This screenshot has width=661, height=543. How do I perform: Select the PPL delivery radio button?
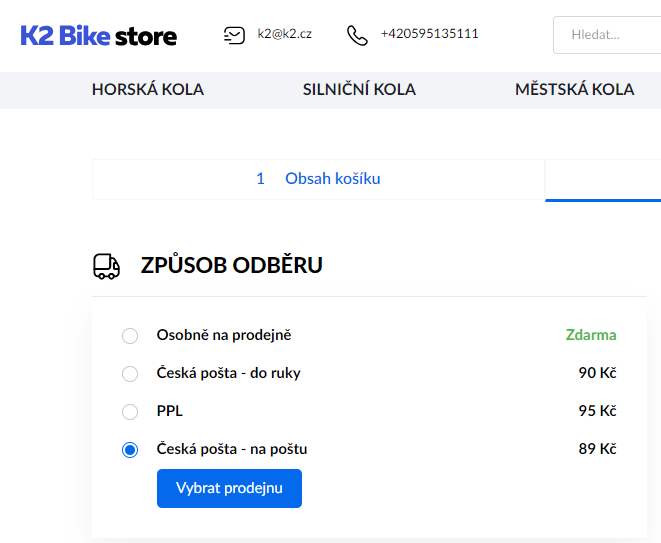pos(130,412)
